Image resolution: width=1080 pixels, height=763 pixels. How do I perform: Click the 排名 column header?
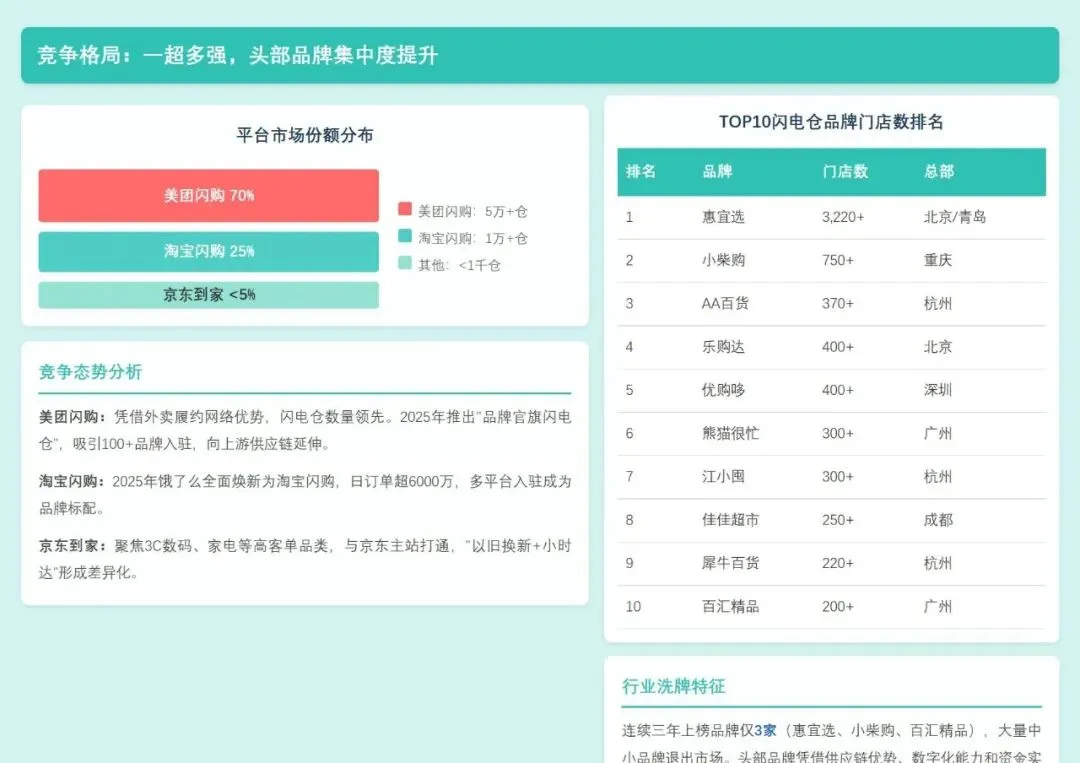(x=641, y=171)
